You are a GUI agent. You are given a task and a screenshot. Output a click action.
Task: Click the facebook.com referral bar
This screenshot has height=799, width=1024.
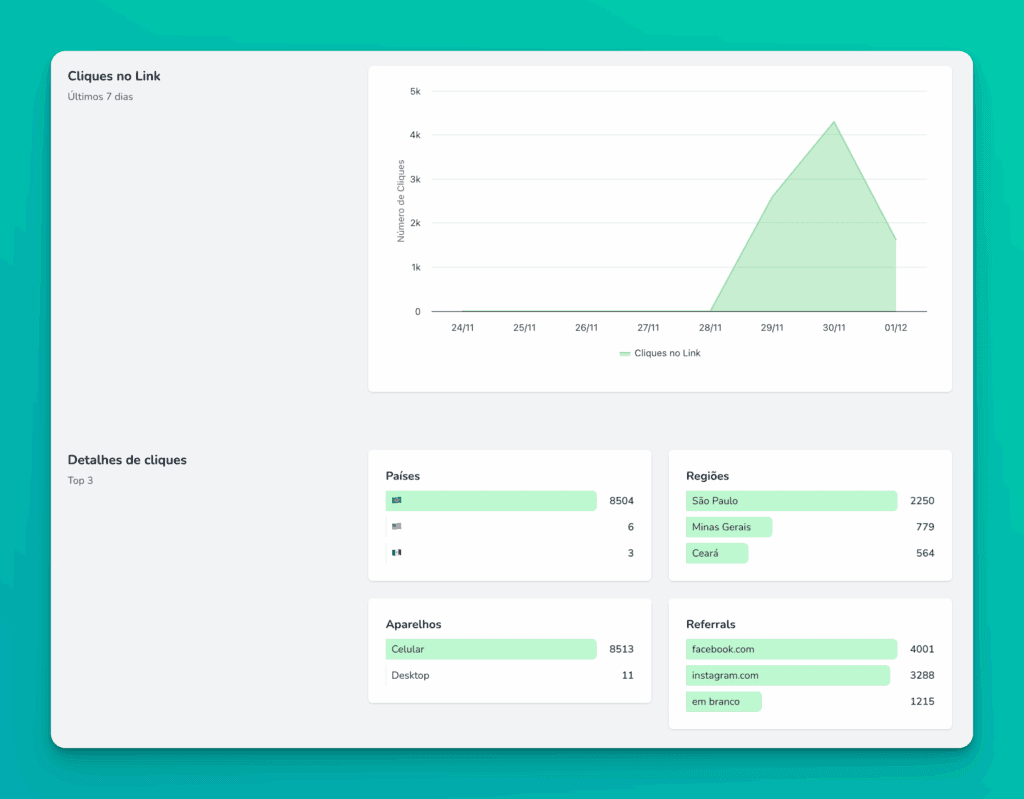click(791, 649)
